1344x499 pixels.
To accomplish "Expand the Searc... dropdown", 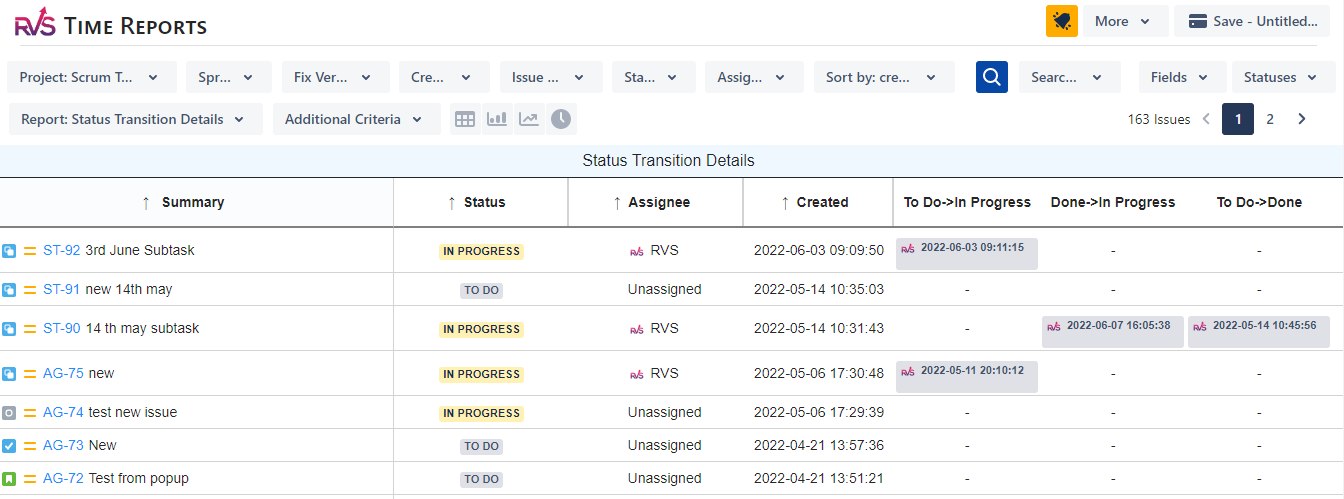I will tap(1068, 77).
